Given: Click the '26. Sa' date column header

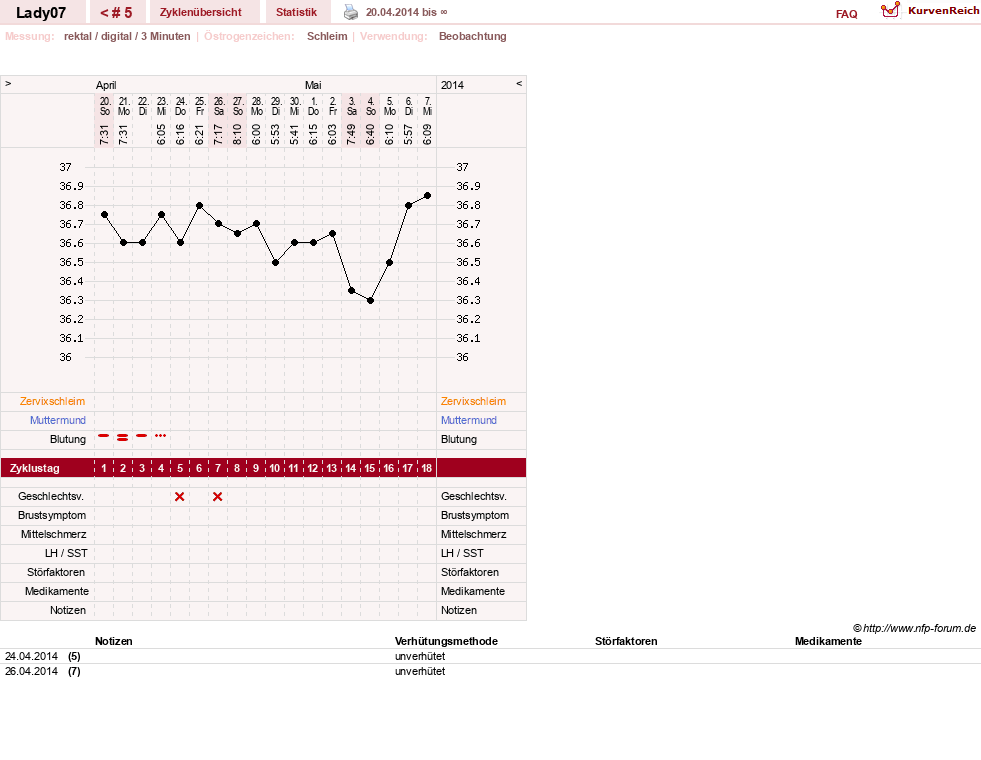Looking at the screenshot, I should [x=219, y=106].
